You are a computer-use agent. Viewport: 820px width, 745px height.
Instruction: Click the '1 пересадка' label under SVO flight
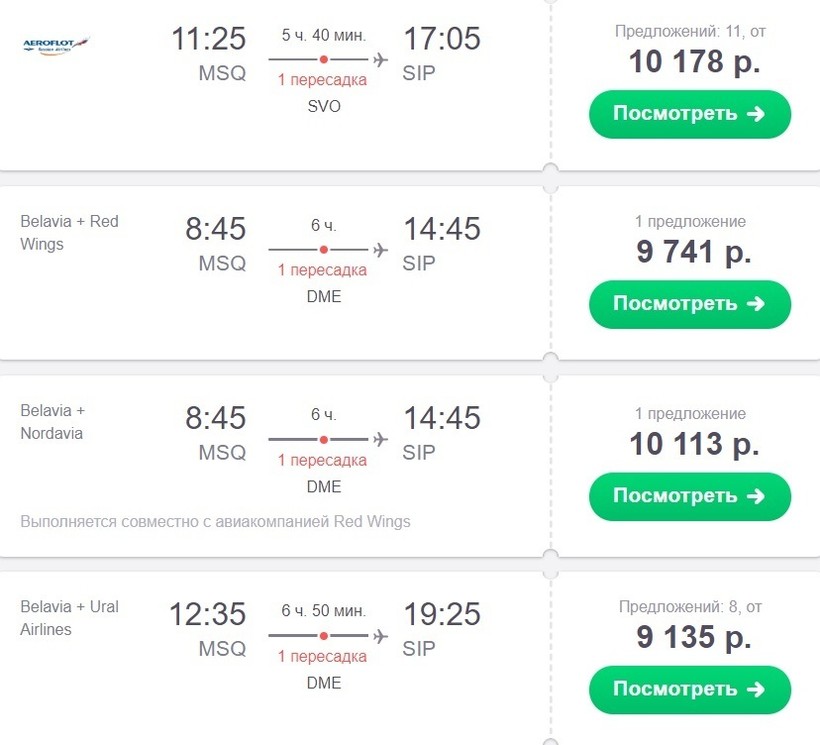coord(322,80)
